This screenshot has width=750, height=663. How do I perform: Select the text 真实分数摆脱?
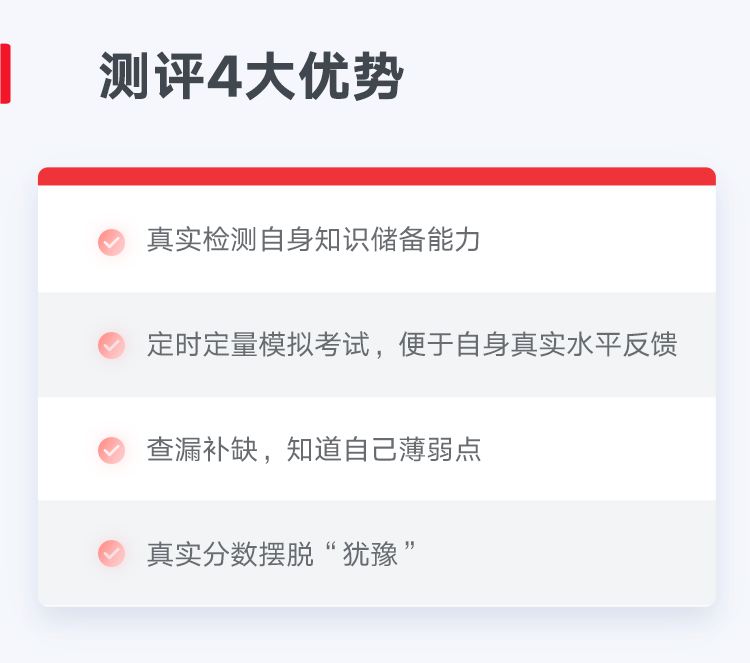pyautogui.click(x=230, y=554)
